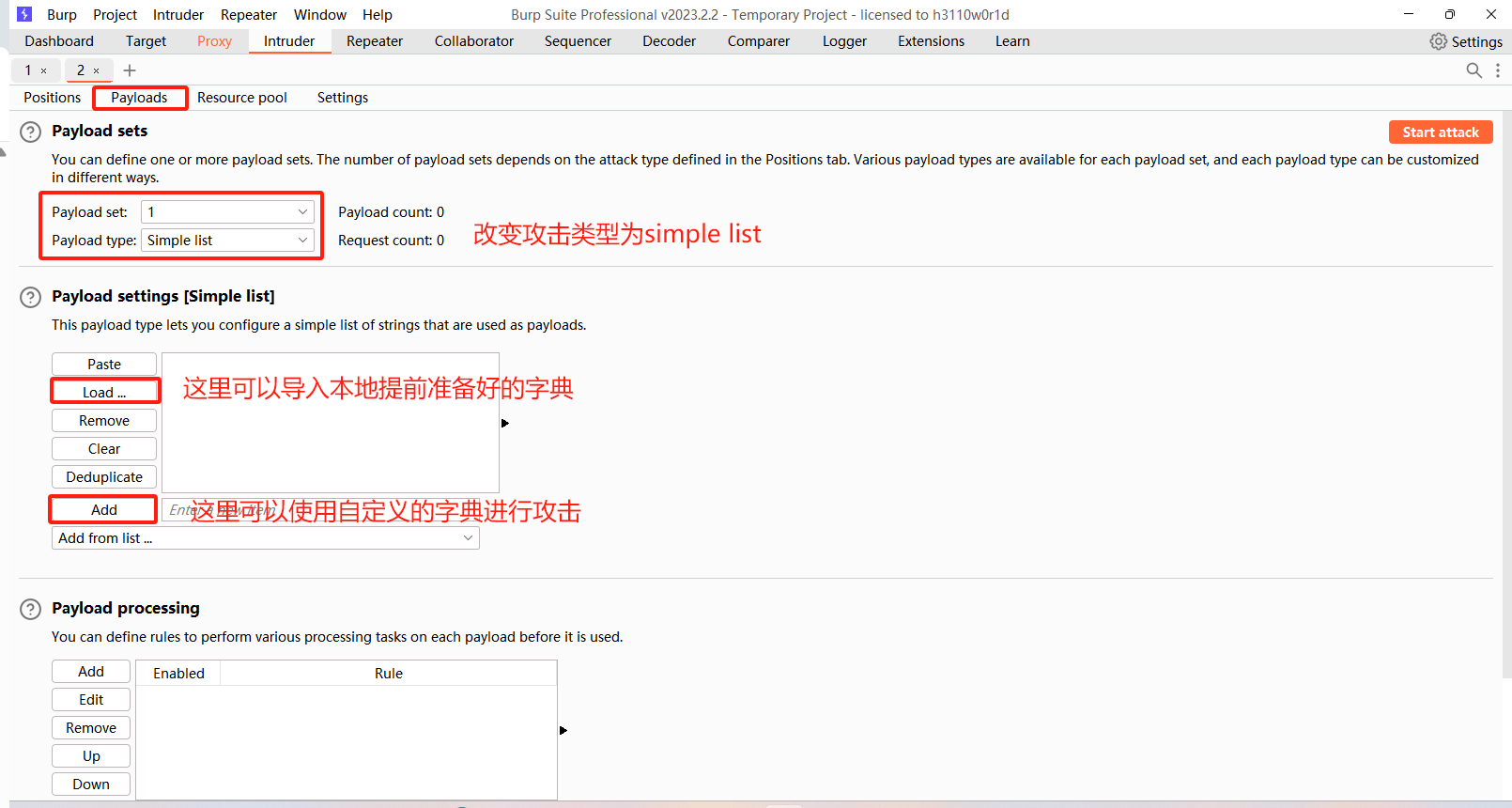This screenshot has width=1512, height=808.
Task: Switch to the Repeater main tab
Action: (x=375, y=41)
